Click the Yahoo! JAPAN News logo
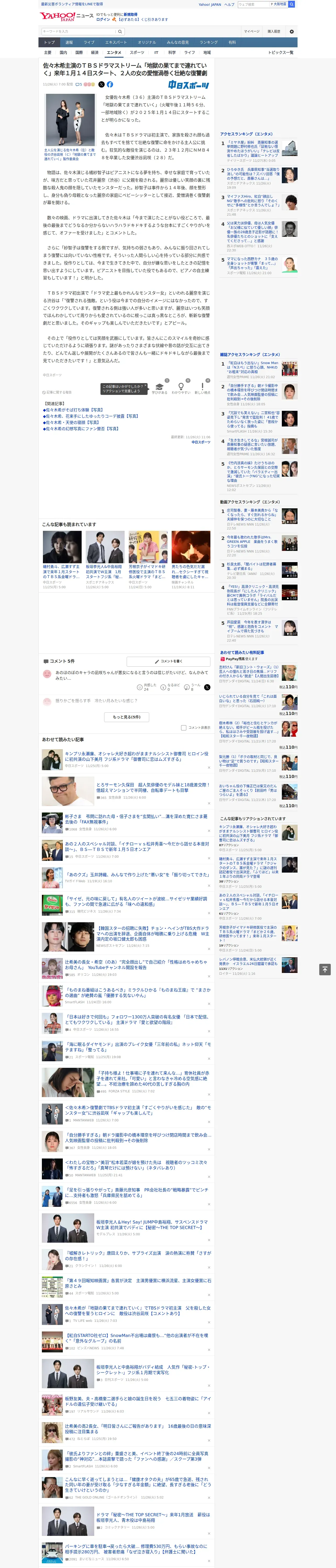Viewport: 336px width, 1568px height. [x=66, y=16]
